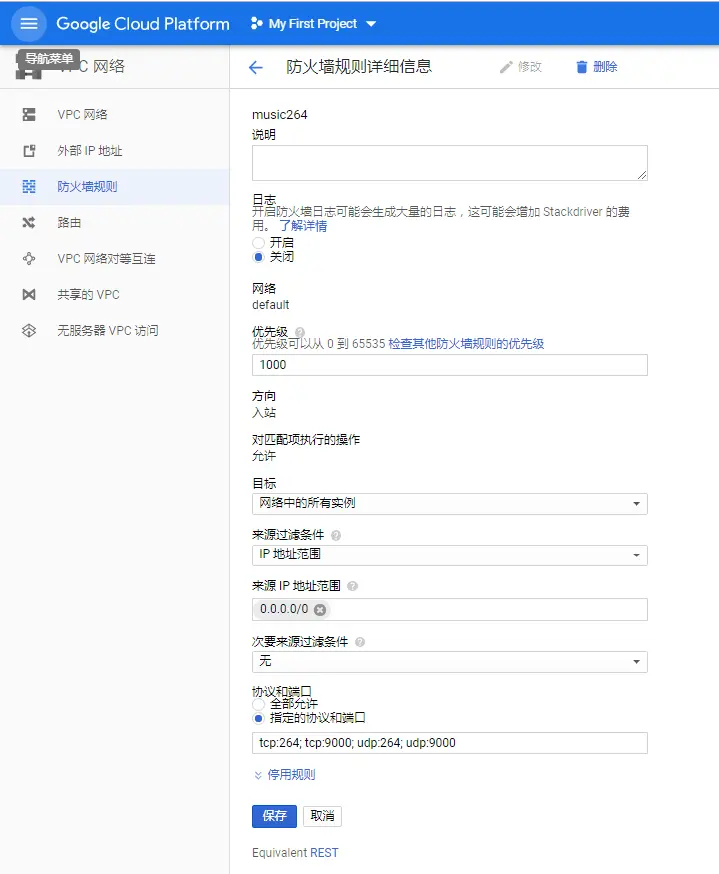Open the hamburger navigation menu
Image resolution: width=719 pixels, height=874 pixels.
pos(29,24)
